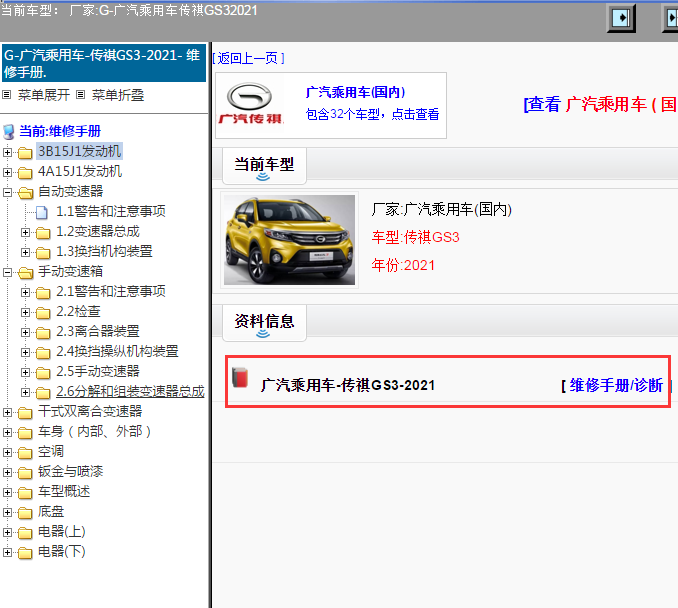Click the 菜单展开 text button
The width and height of the screenshot is (678, 608).
pyautogui.click(x=44, y=95)
